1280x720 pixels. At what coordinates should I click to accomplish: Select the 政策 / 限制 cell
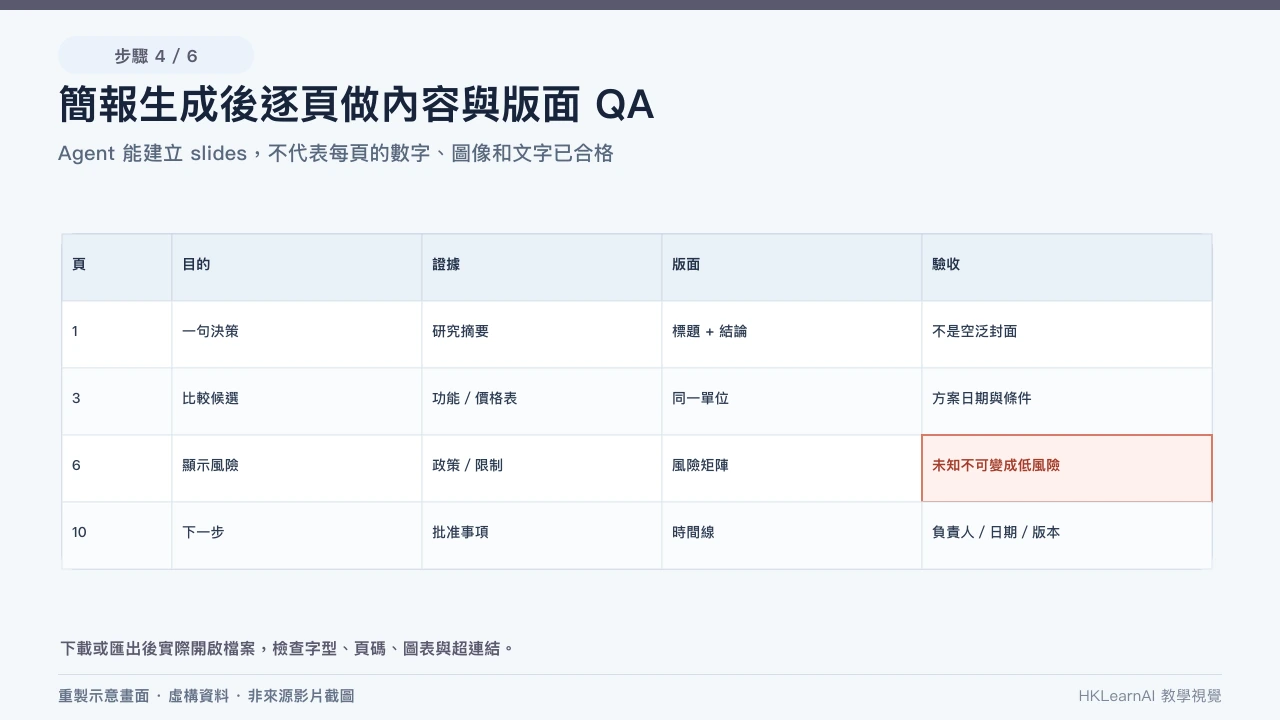pyautogui.click(x=542, y=468)
